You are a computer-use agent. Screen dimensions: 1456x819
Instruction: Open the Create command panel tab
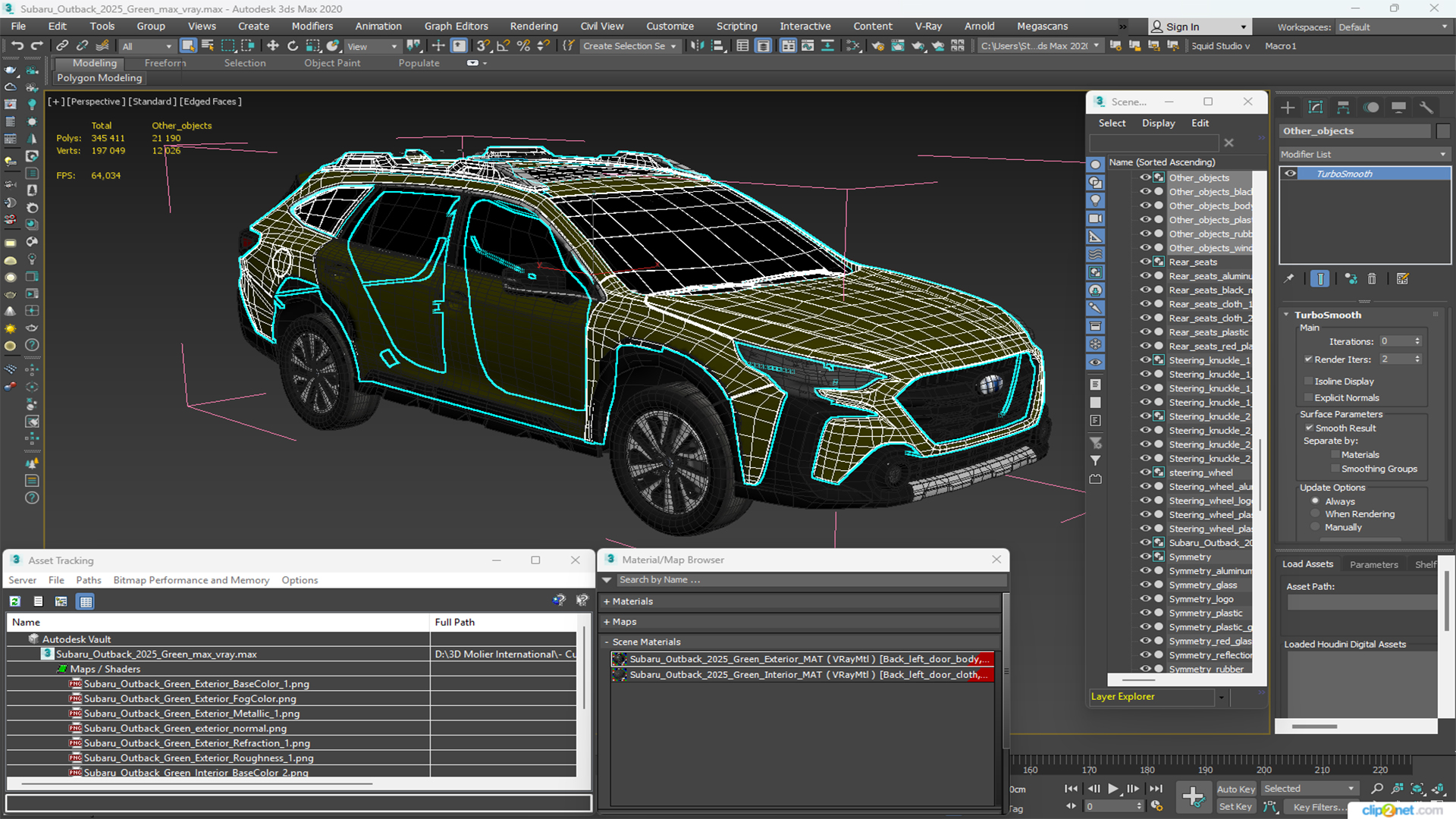pyautogui.click(x=1288, y=108)
